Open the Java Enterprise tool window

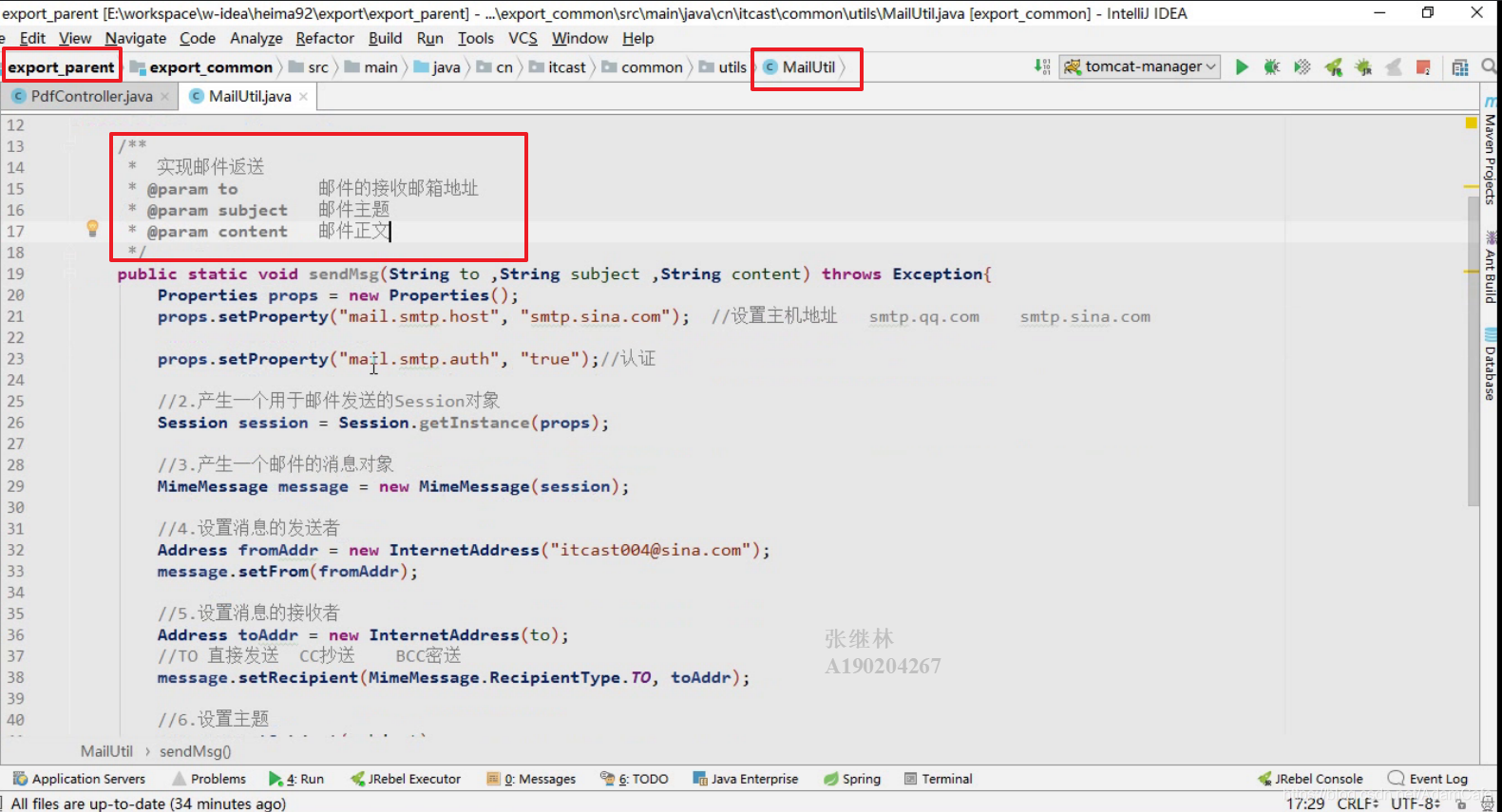pos(746,779)
